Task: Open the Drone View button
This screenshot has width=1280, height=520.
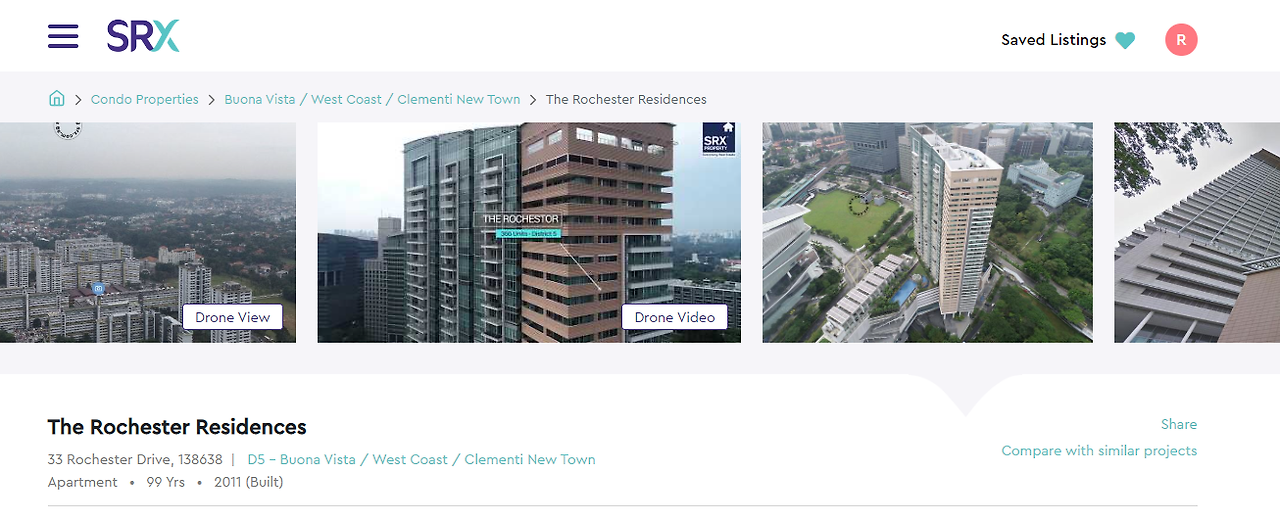Action: (x=233, y=317)
